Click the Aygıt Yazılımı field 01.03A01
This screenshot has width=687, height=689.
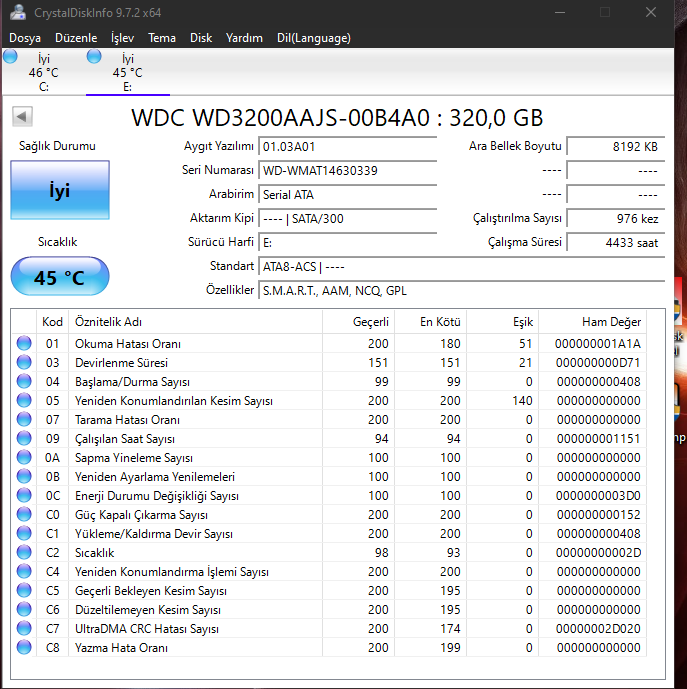pyautogui.click(x=348, y=146)
